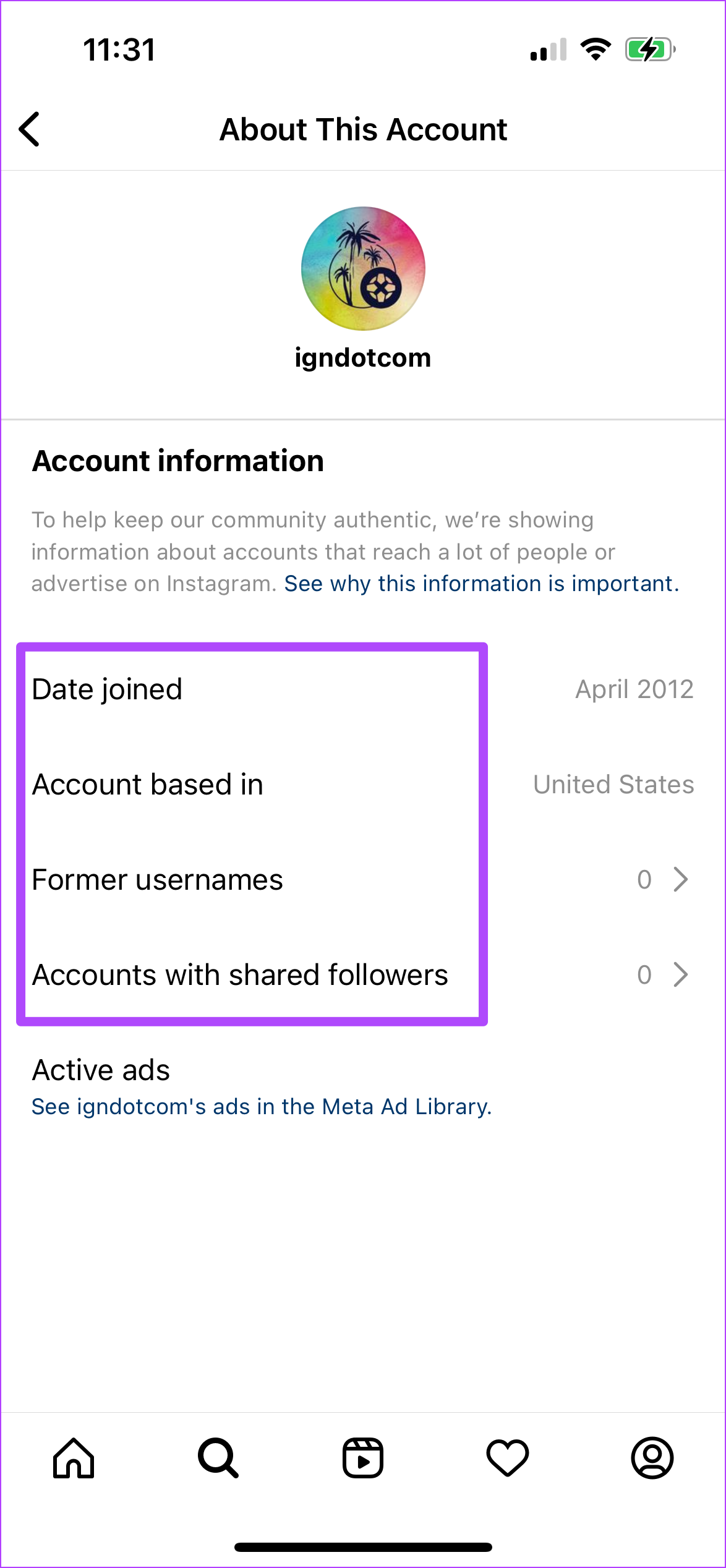Click 'See why this information is important' link

pyautogui.click(x=481, y=584)
